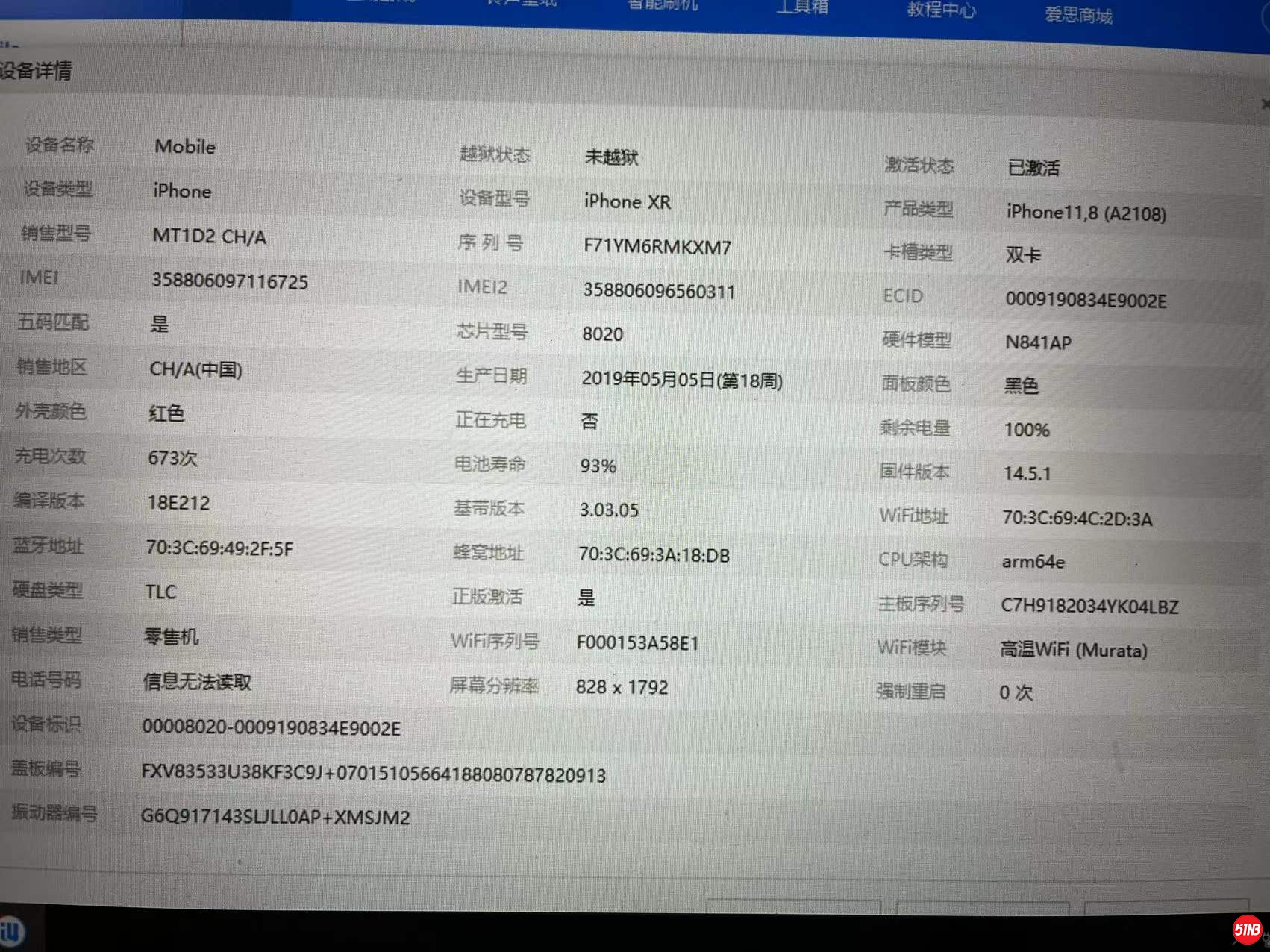This screenshot has height=952, width=1270.
Task: Click the 设备详情 dialog title
Action: (x=36, y=71)
